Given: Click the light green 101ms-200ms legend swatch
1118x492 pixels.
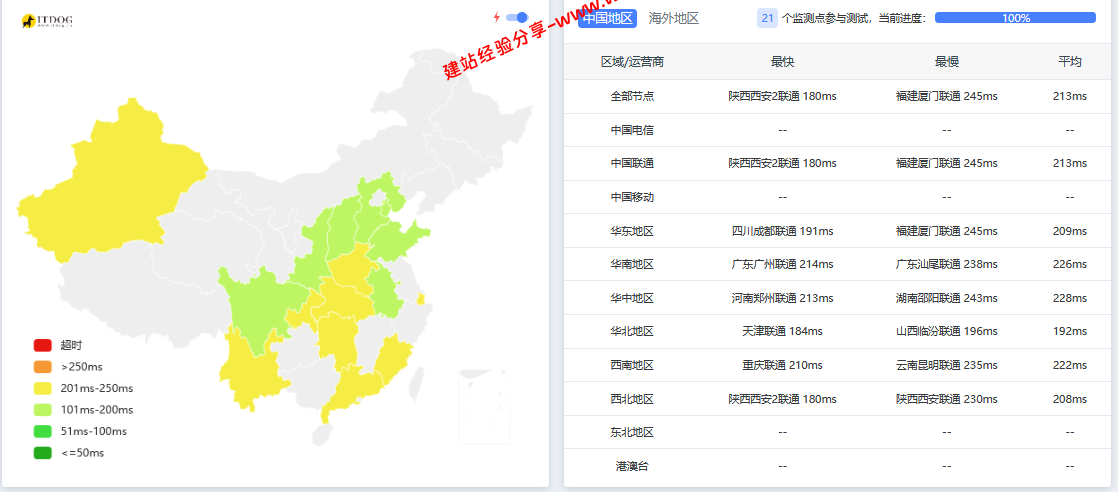Looking at the screenshot, I should coord(43,409).
